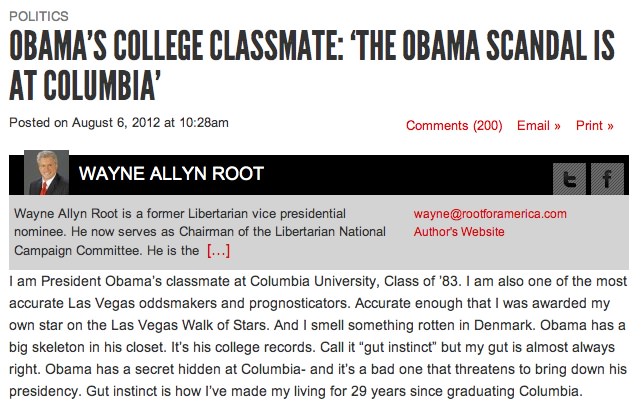This screenshot has height=412, width=642.
Task: Open the author's Facebook icon
Action: [x=606, y=180]
